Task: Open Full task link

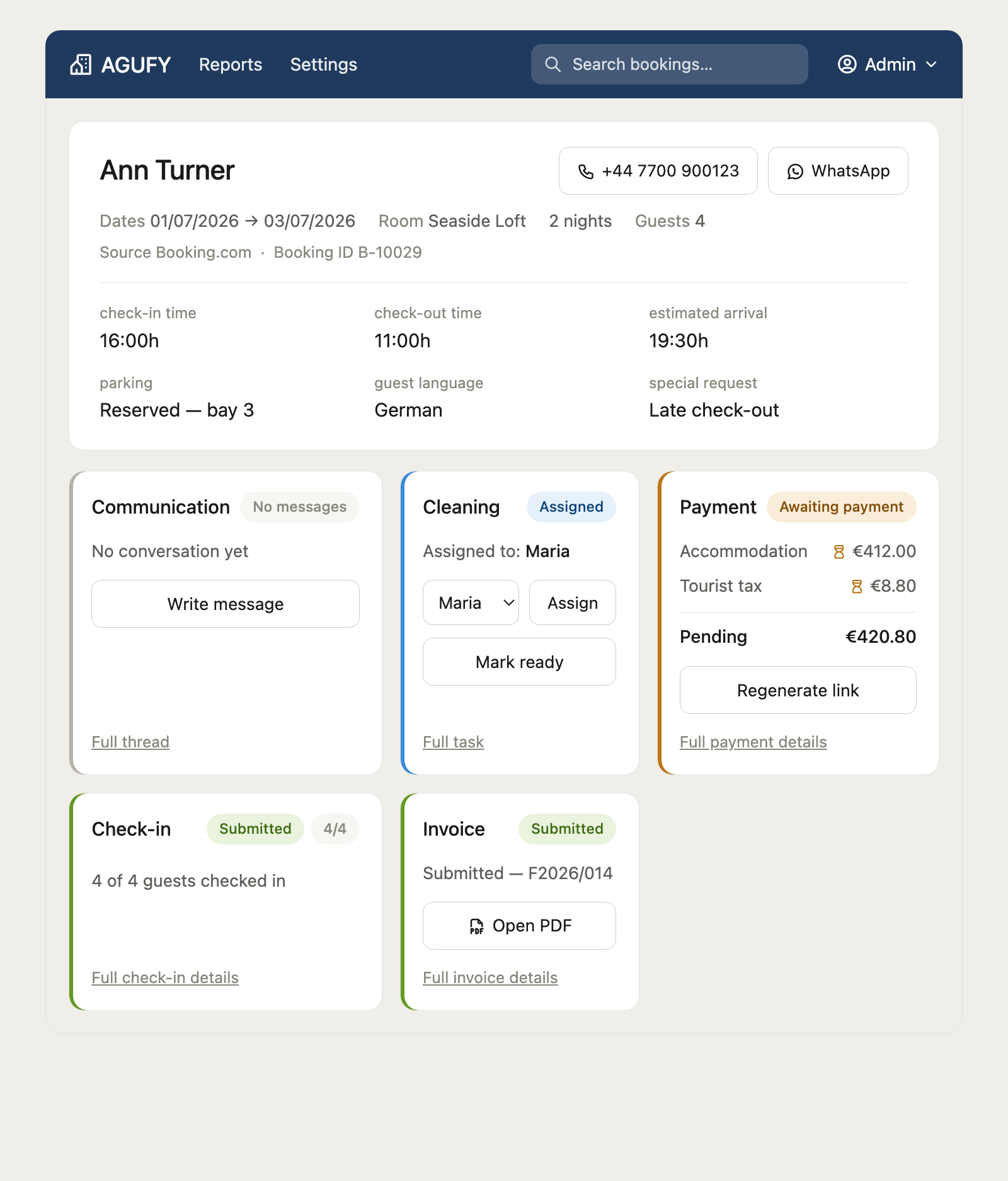Action: click(x=453, y=742)
